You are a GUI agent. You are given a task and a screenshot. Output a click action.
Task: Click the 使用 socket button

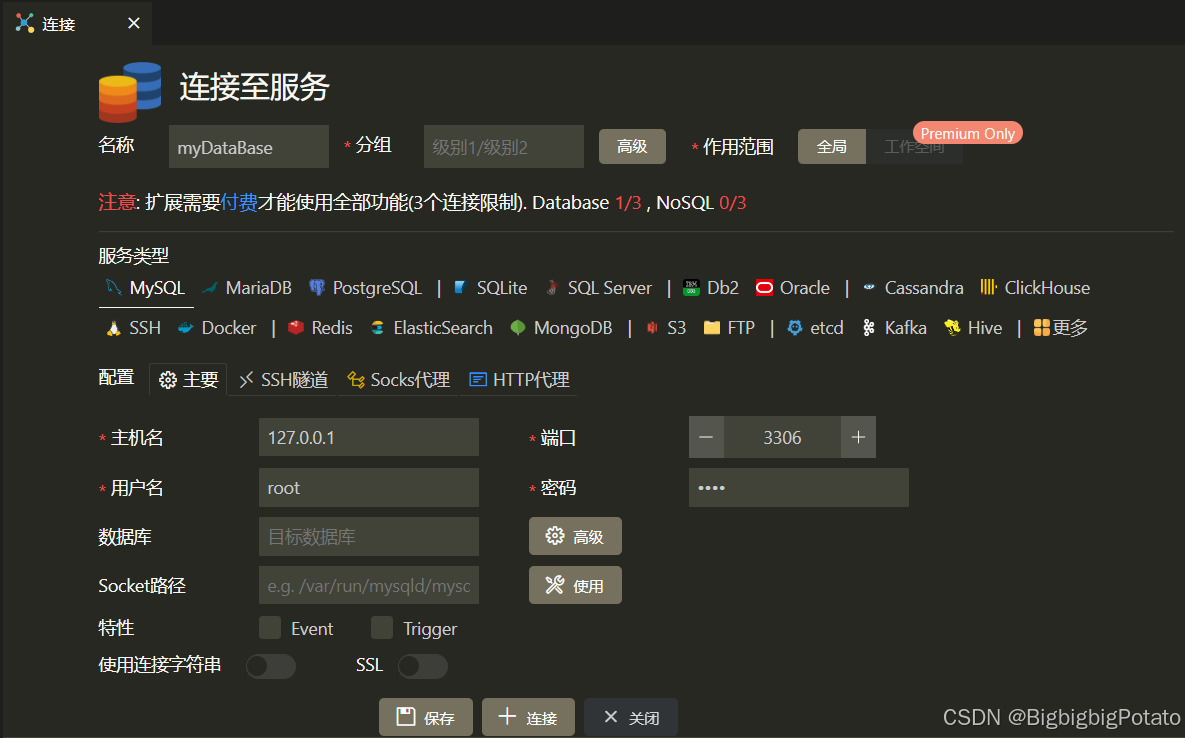coord(575,585)
